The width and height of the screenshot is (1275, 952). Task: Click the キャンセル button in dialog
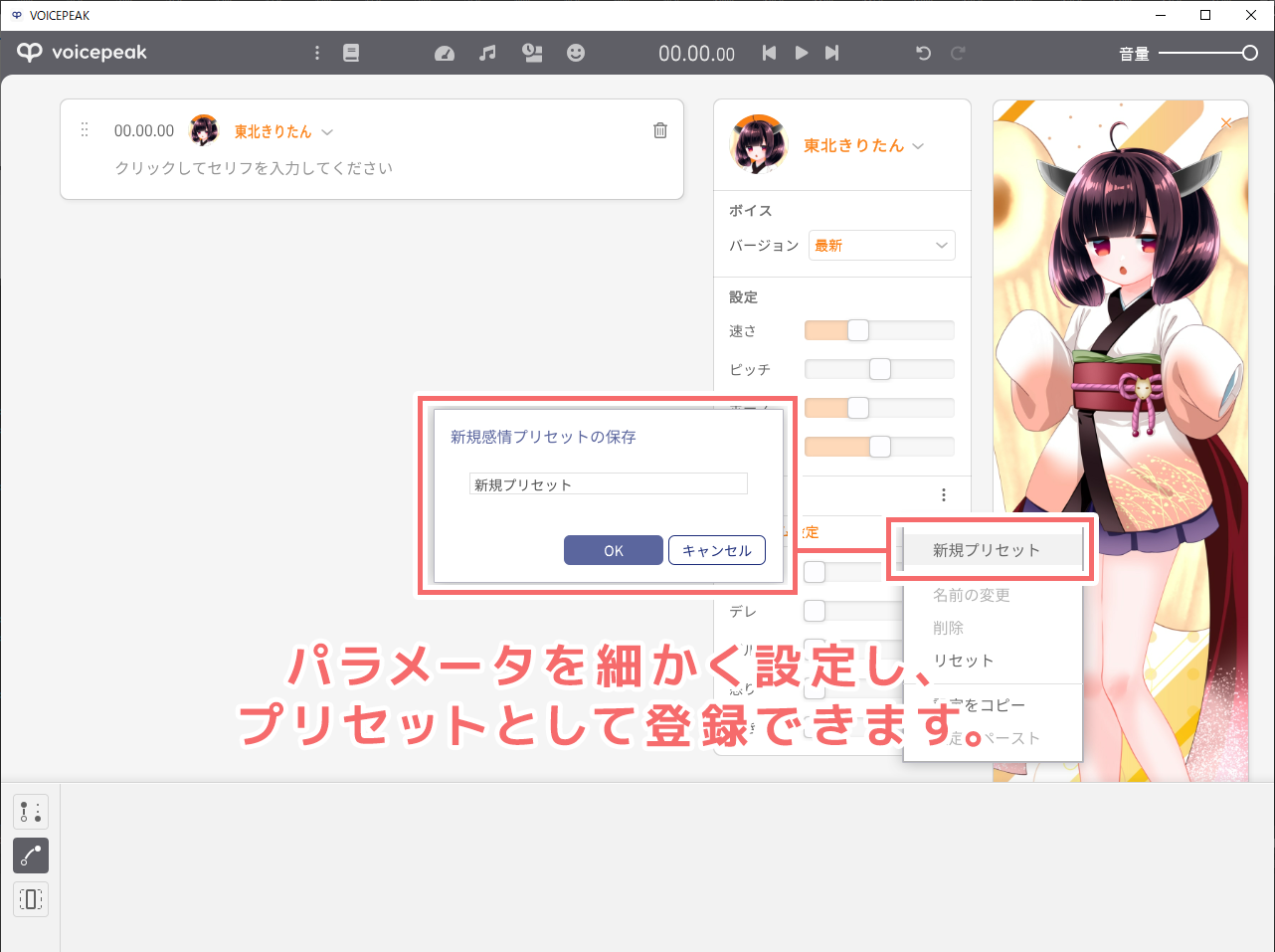pos(717,550)
